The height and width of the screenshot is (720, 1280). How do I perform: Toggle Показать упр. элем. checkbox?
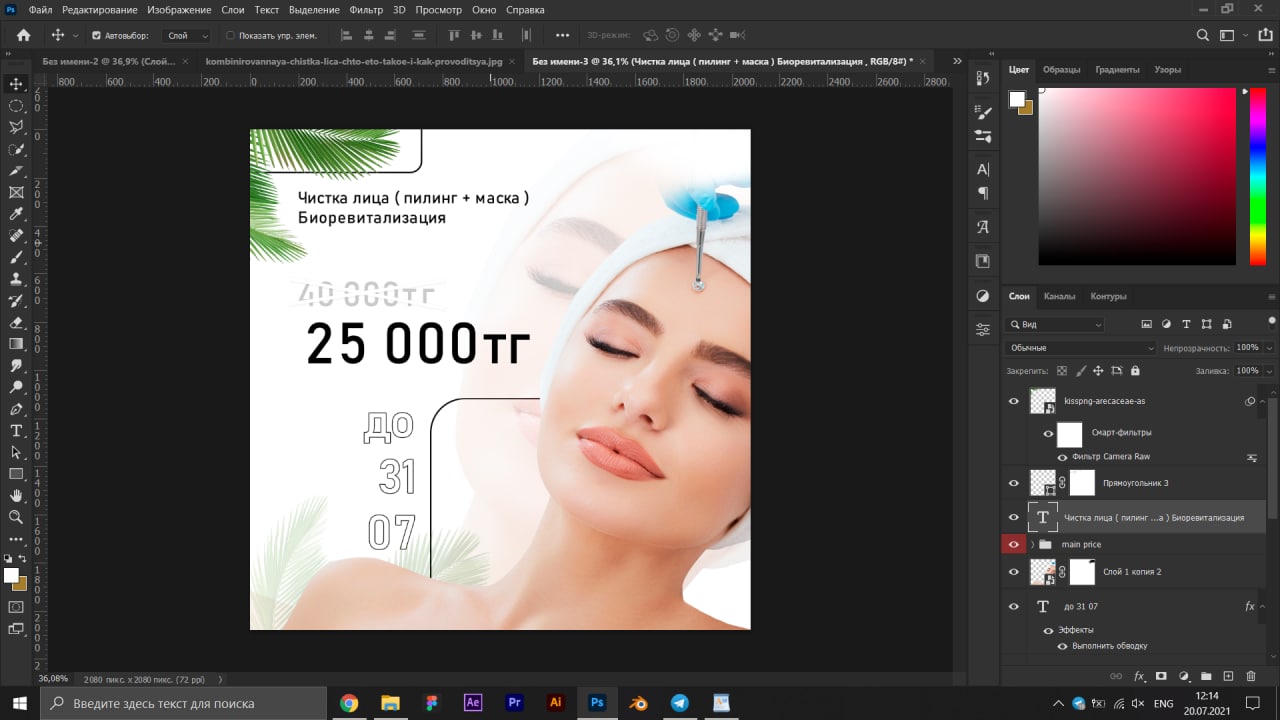[230, 35]
